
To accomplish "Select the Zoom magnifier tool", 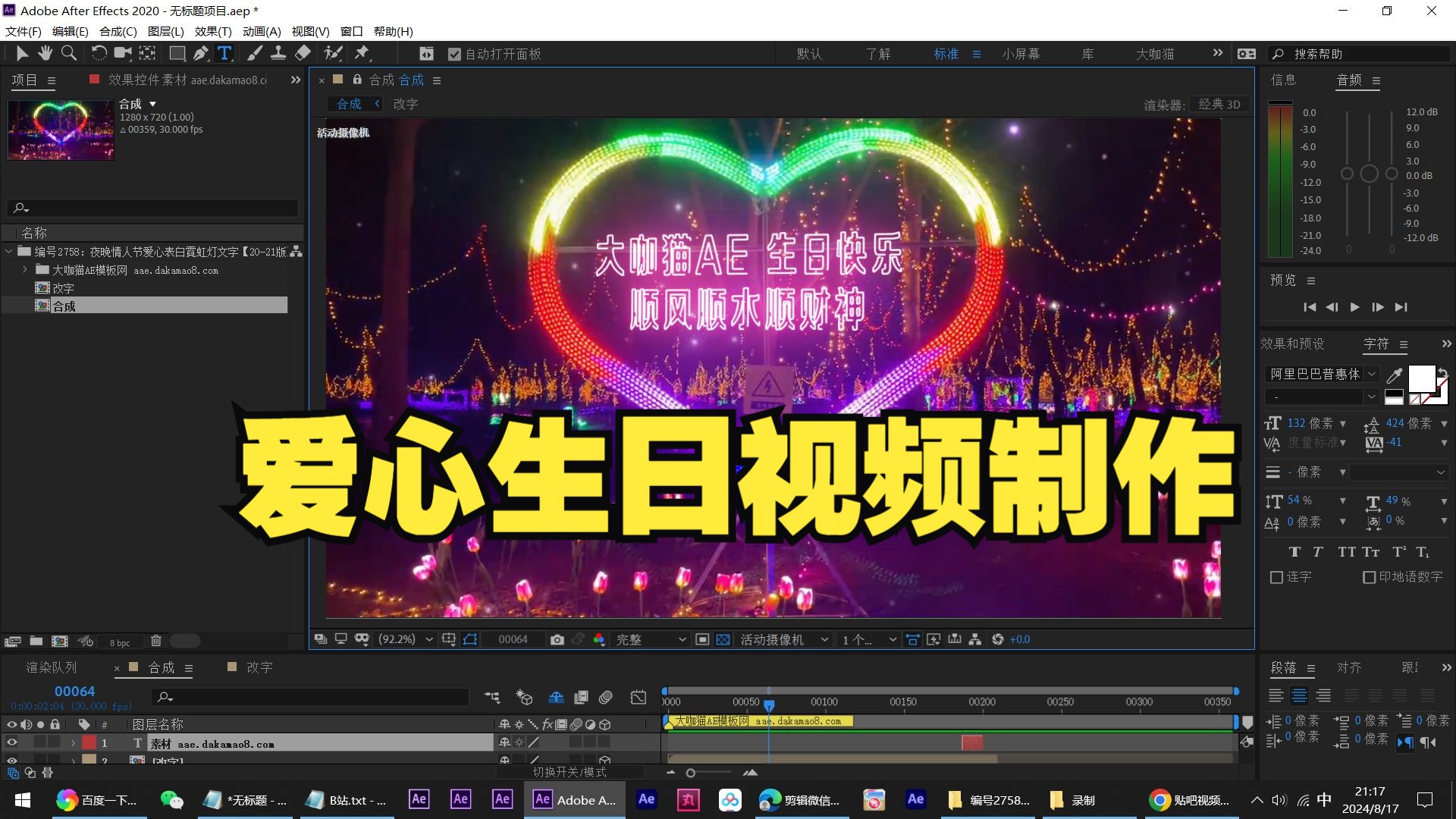I will pyautogui.click(x=69, y=53).
